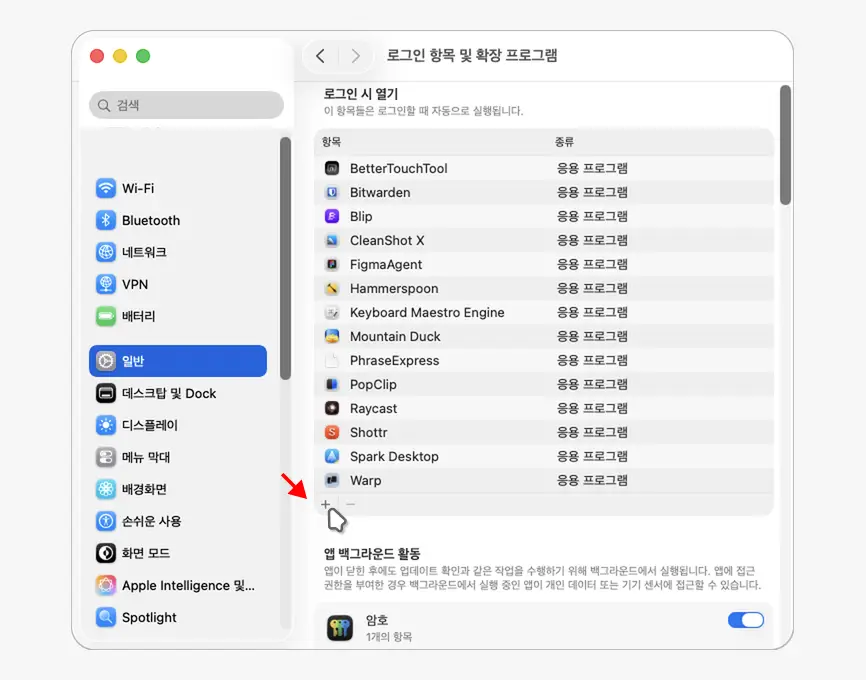Open the 디스플레이 sun icon
The height and width of the screenshot is (680, 866).
[x=105, y=425]
